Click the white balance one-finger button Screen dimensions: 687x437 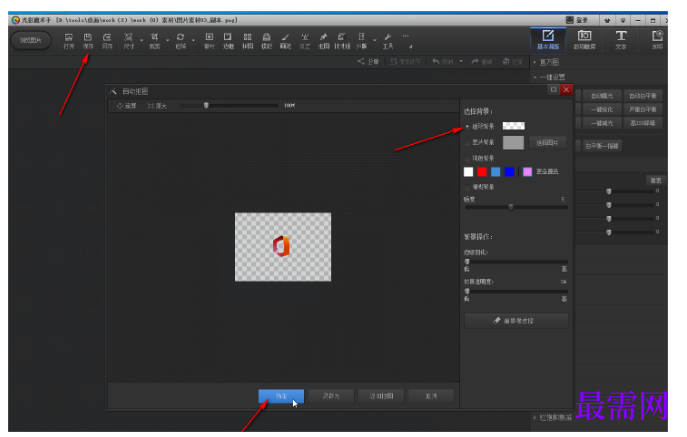[602, 146]
